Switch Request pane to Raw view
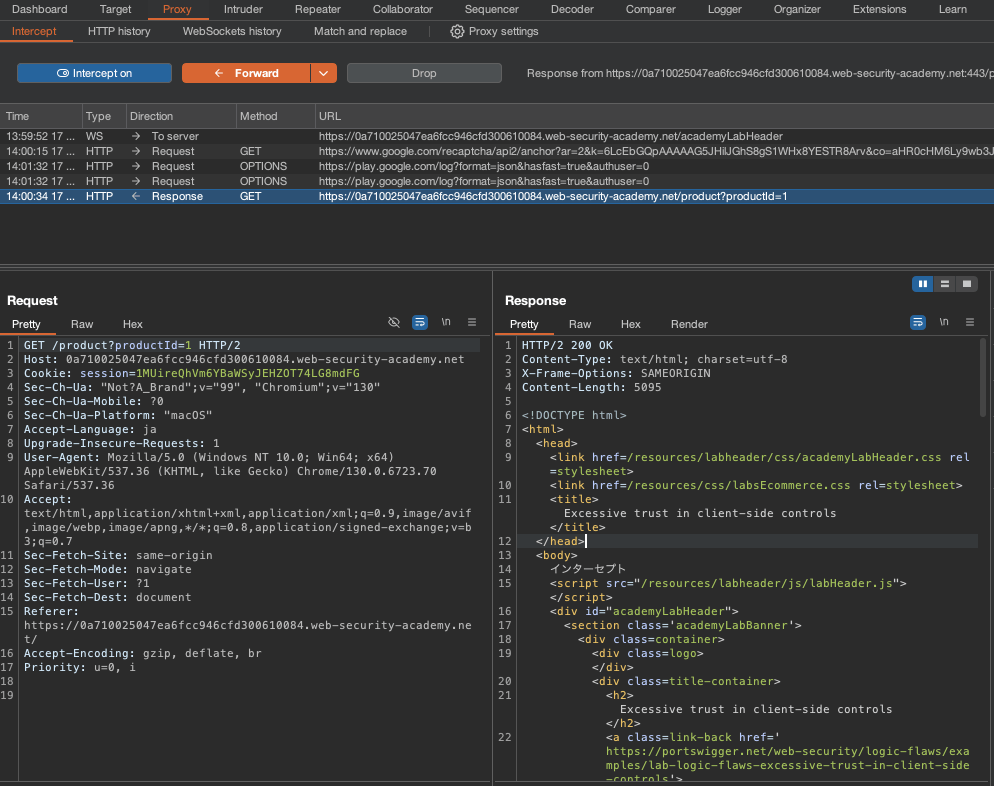994x786 pixels. [82, 324]
